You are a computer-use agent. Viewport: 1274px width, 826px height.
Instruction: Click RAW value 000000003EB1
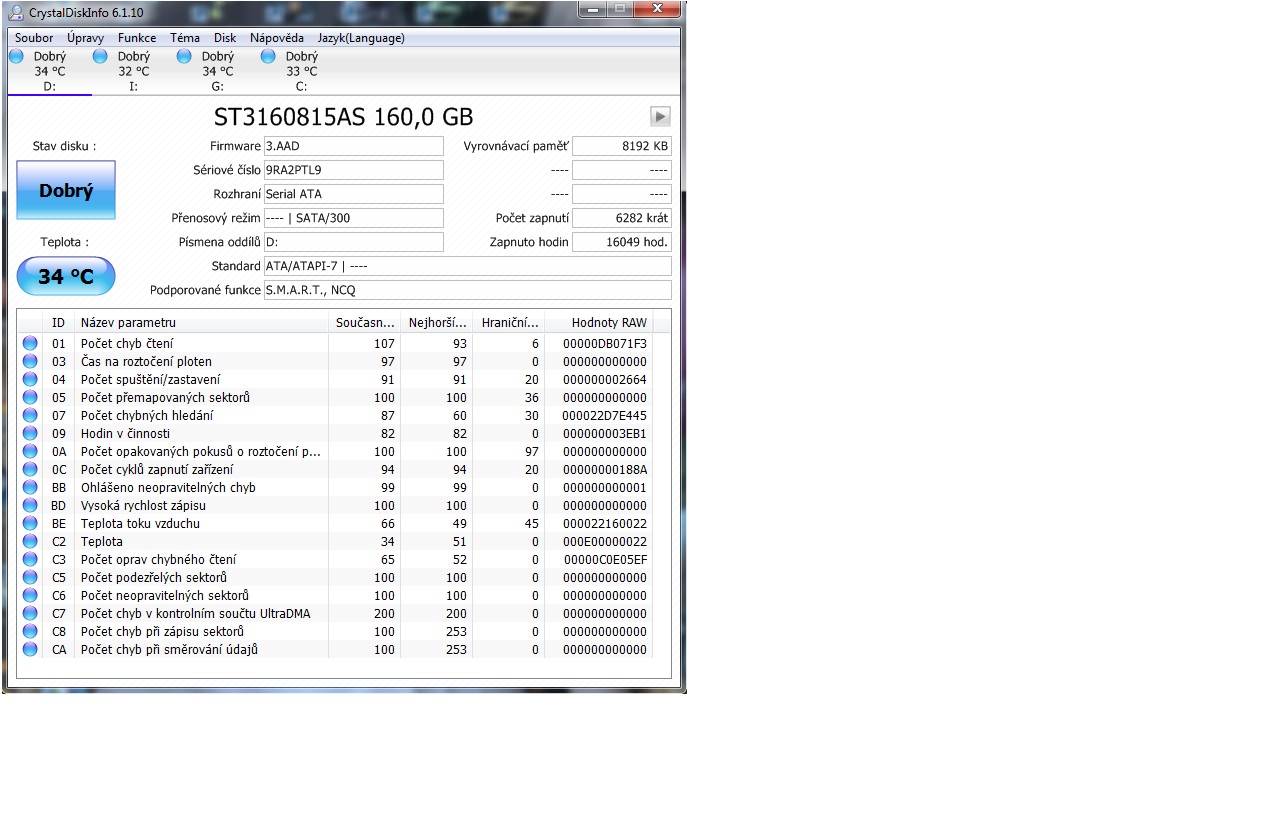[604, 433]
